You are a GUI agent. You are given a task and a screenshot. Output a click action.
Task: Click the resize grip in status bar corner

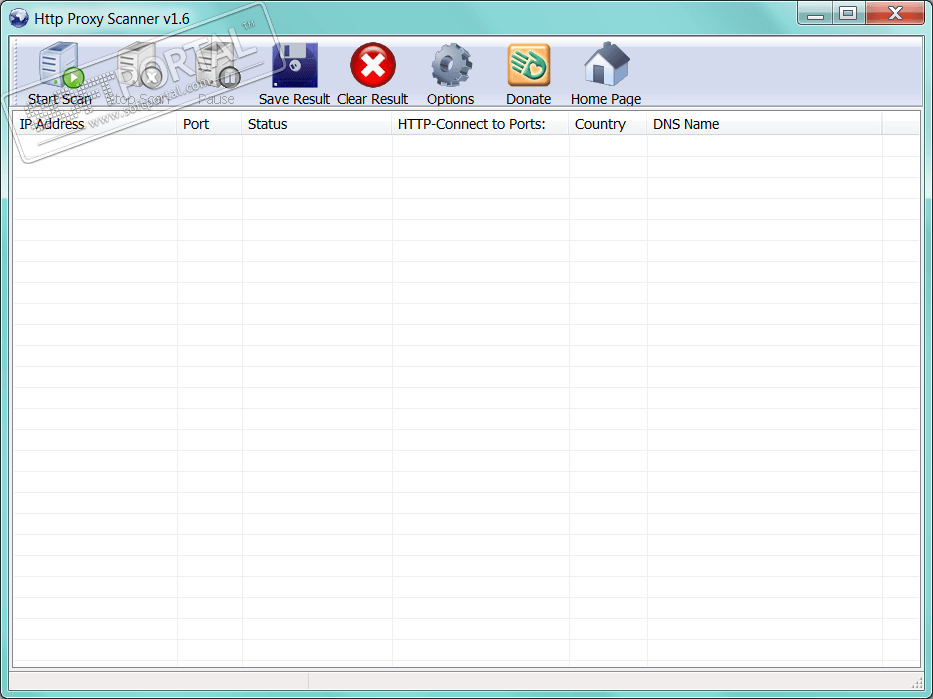(916, 682)
